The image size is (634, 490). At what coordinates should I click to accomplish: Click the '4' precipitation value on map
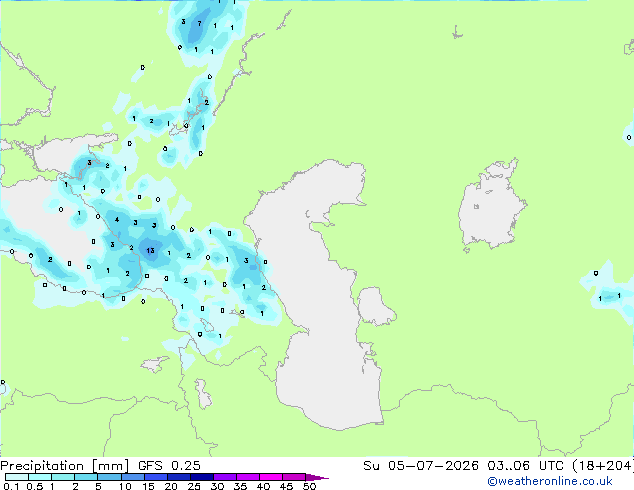coord(117,220)
